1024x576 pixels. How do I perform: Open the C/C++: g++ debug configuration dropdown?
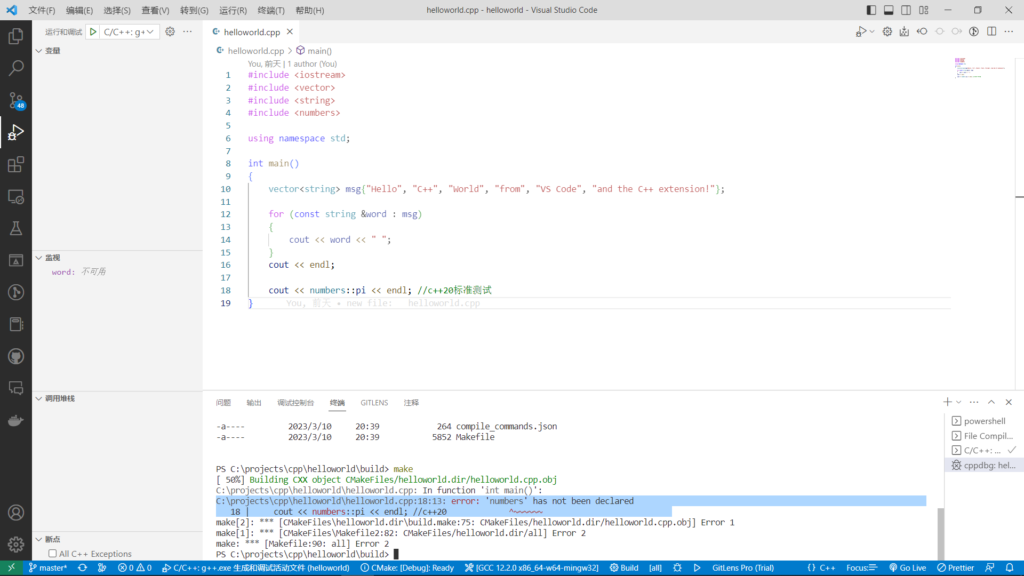130,32
